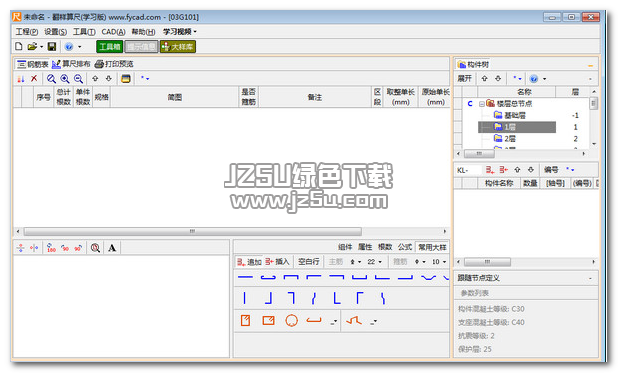
Task: Move node down in component tree toolbar
Action: [498, 78]
